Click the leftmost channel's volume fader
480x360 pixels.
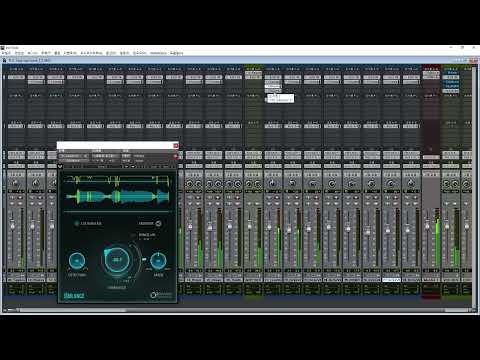[13, 226]
